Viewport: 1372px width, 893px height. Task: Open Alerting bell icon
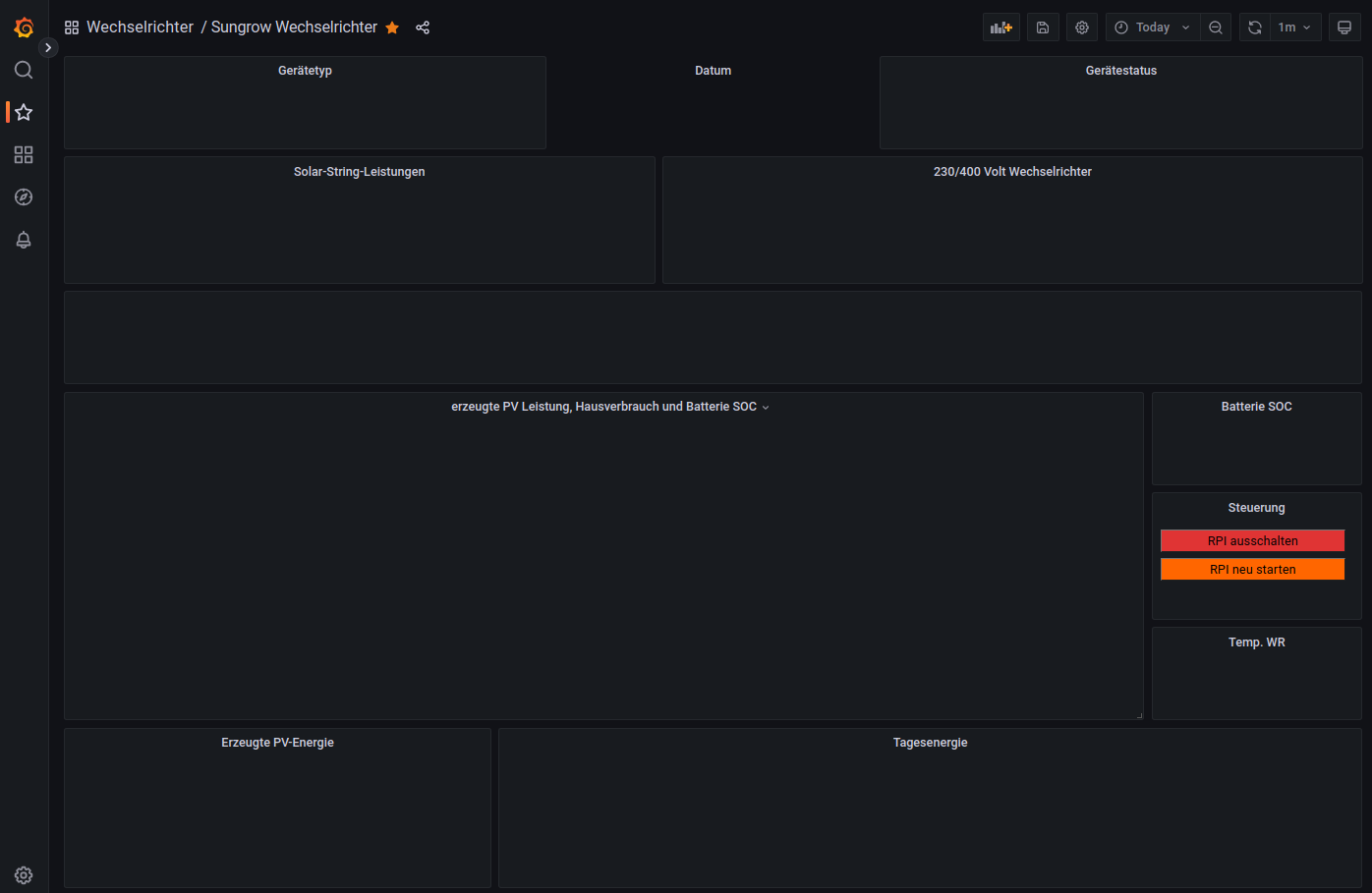[x=24, y=240]
